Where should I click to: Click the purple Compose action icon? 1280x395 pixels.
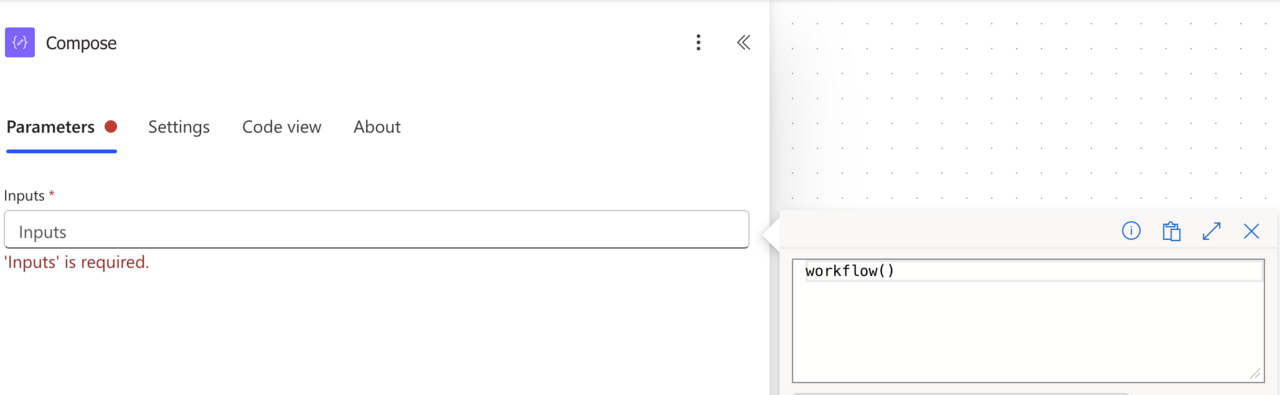pos(20,43)
